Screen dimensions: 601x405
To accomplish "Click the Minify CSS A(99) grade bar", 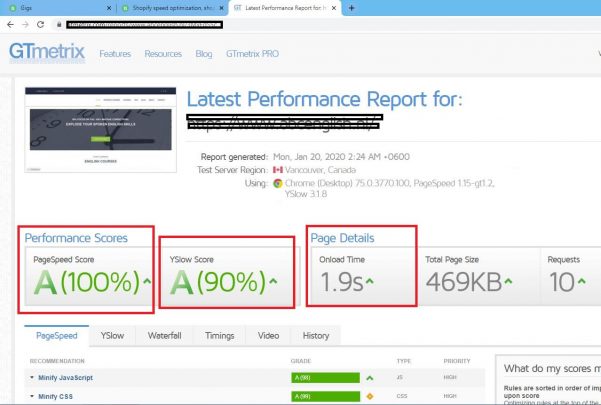I will tap(325, 396).
